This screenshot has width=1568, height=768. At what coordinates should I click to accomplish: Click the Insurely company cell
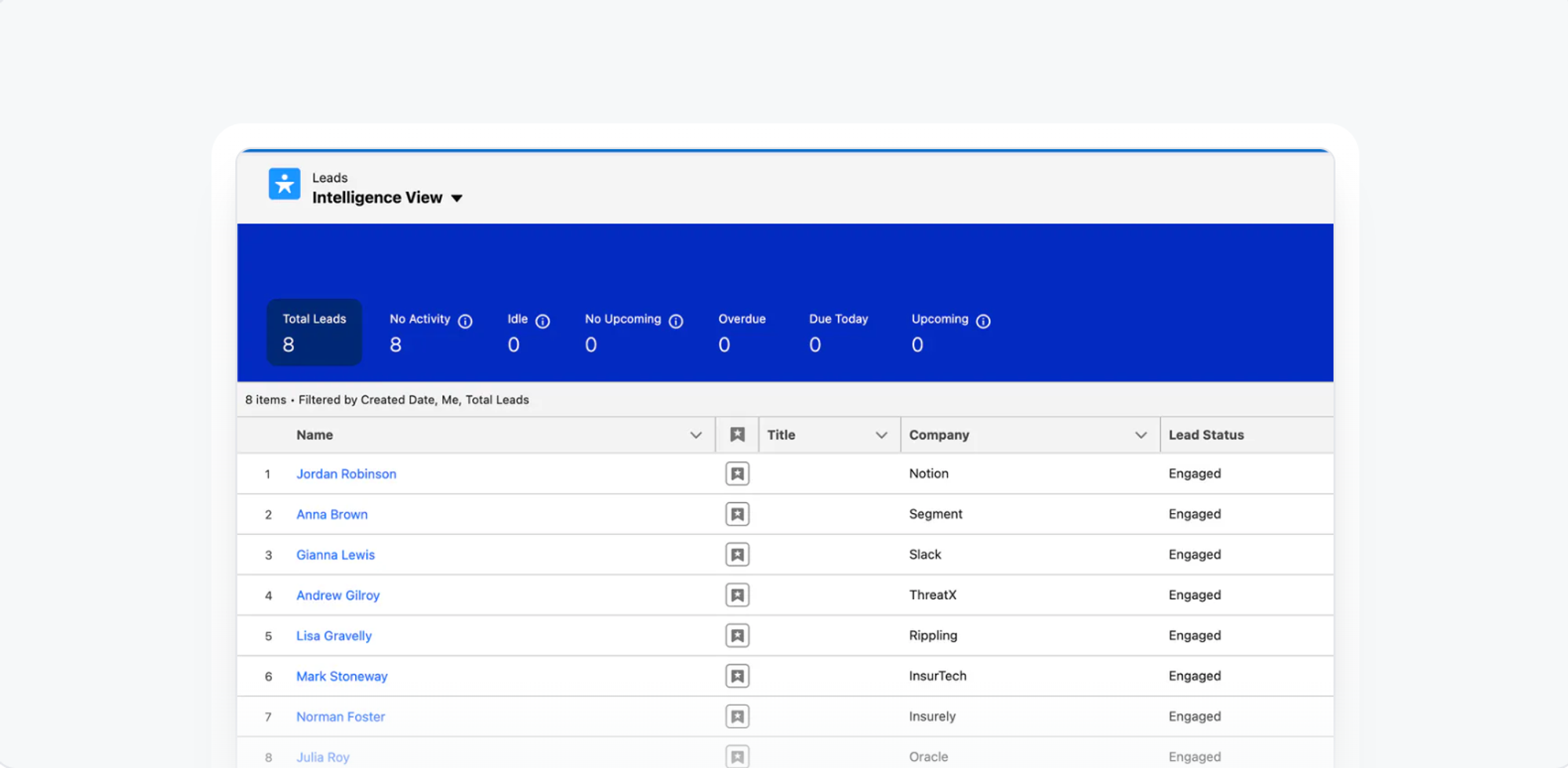tap(932, 716)
